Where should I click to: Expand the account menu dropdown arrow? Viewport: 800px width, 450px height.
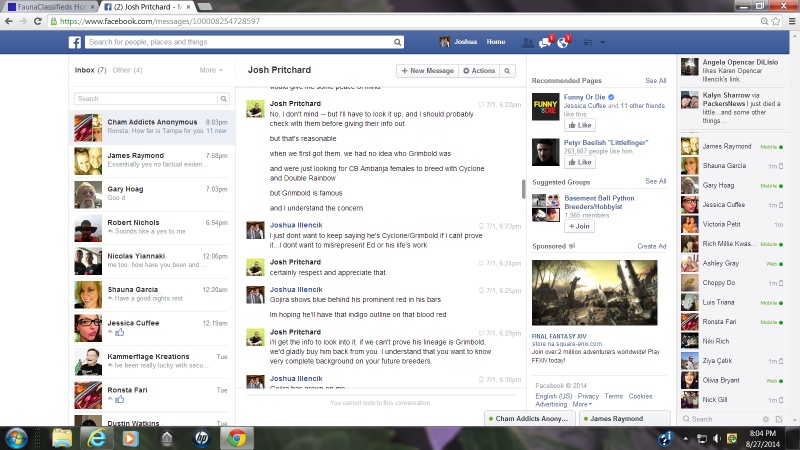603,42
